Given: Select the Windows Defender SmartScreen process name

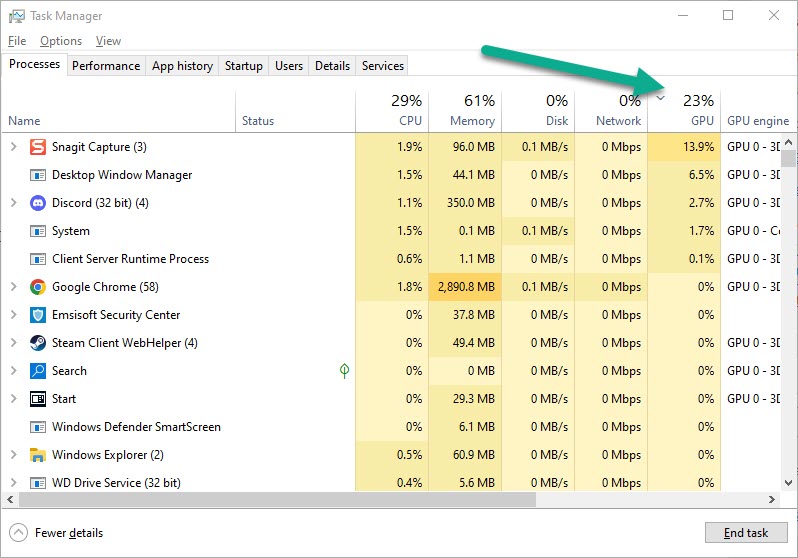Looking at the screenshot, I should pyautogui.click(x=136, y=427).
